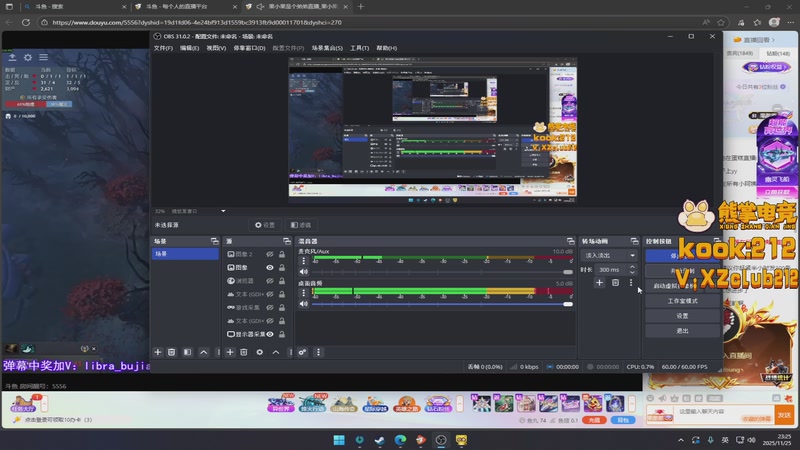Click 退出 button in controls panel

[x=683, y=331]
